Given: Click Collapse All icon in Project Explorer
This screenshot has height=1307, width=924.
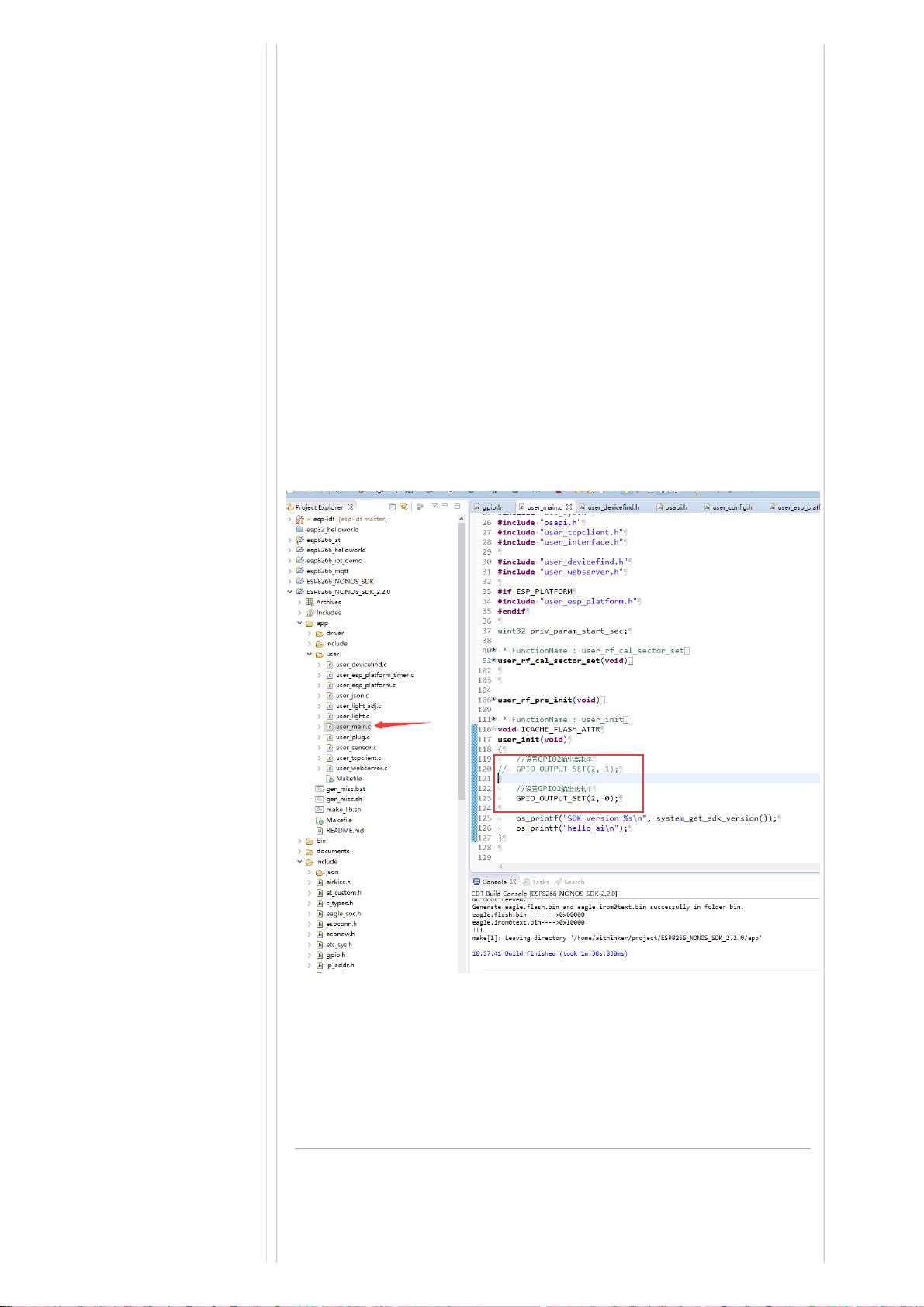Looking at the screenshot, I should tap(393, 507).
